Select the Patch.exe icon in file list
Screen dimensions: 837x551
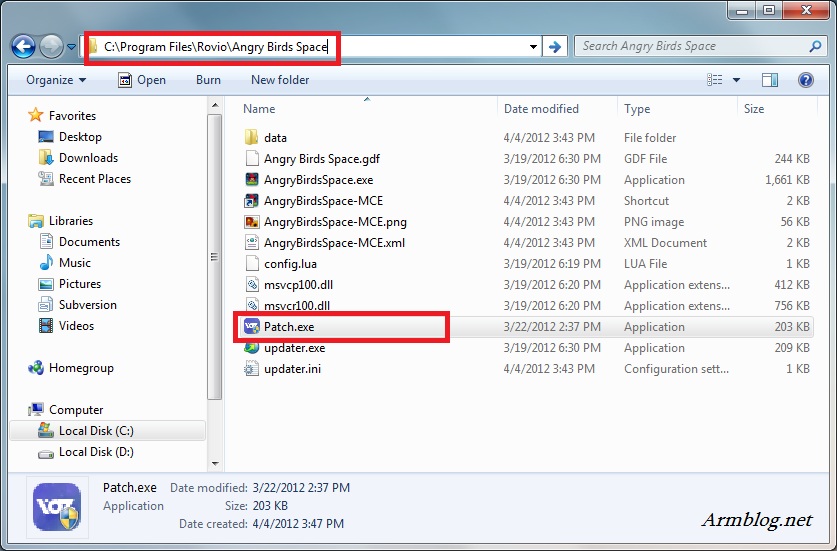[251, 326]
